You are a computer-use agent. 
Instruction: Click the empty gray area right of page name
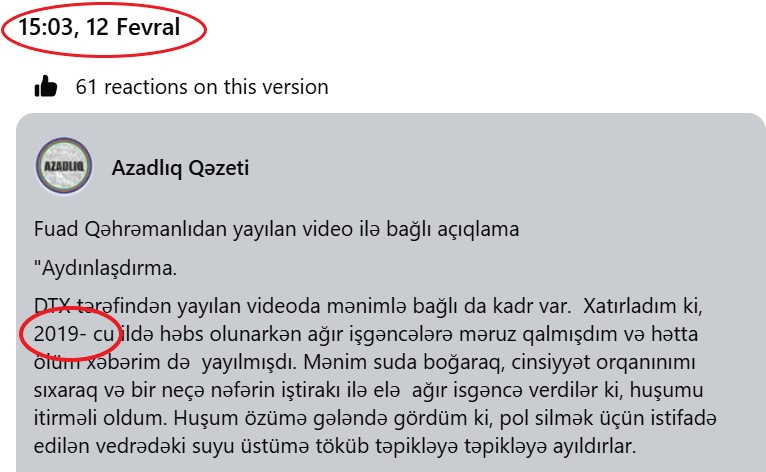tap(489, 168)
